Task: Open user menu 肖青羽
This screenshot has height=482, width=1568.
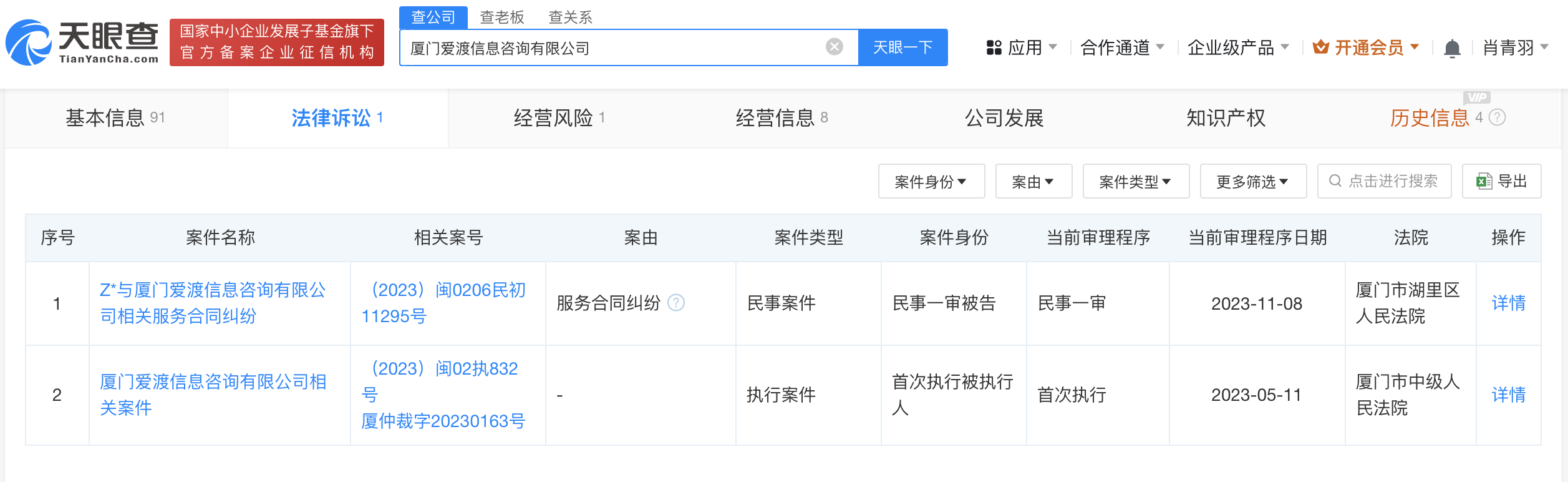Action: 1515,47
